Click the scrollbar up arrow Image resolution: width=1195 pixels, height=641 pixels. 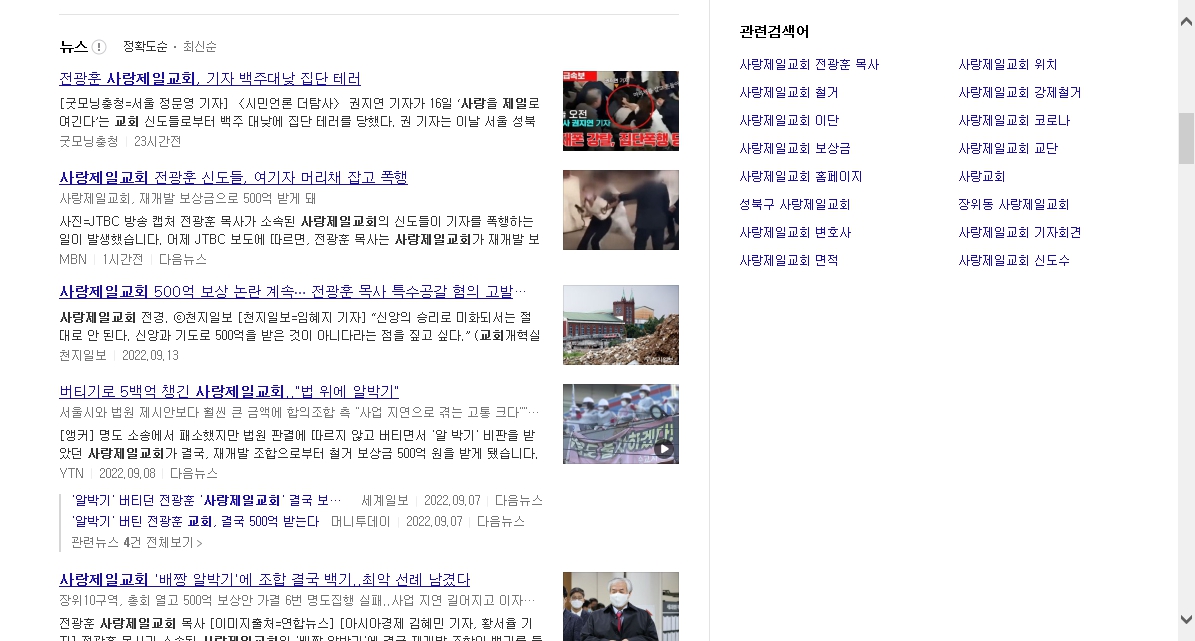(1186, 21)
